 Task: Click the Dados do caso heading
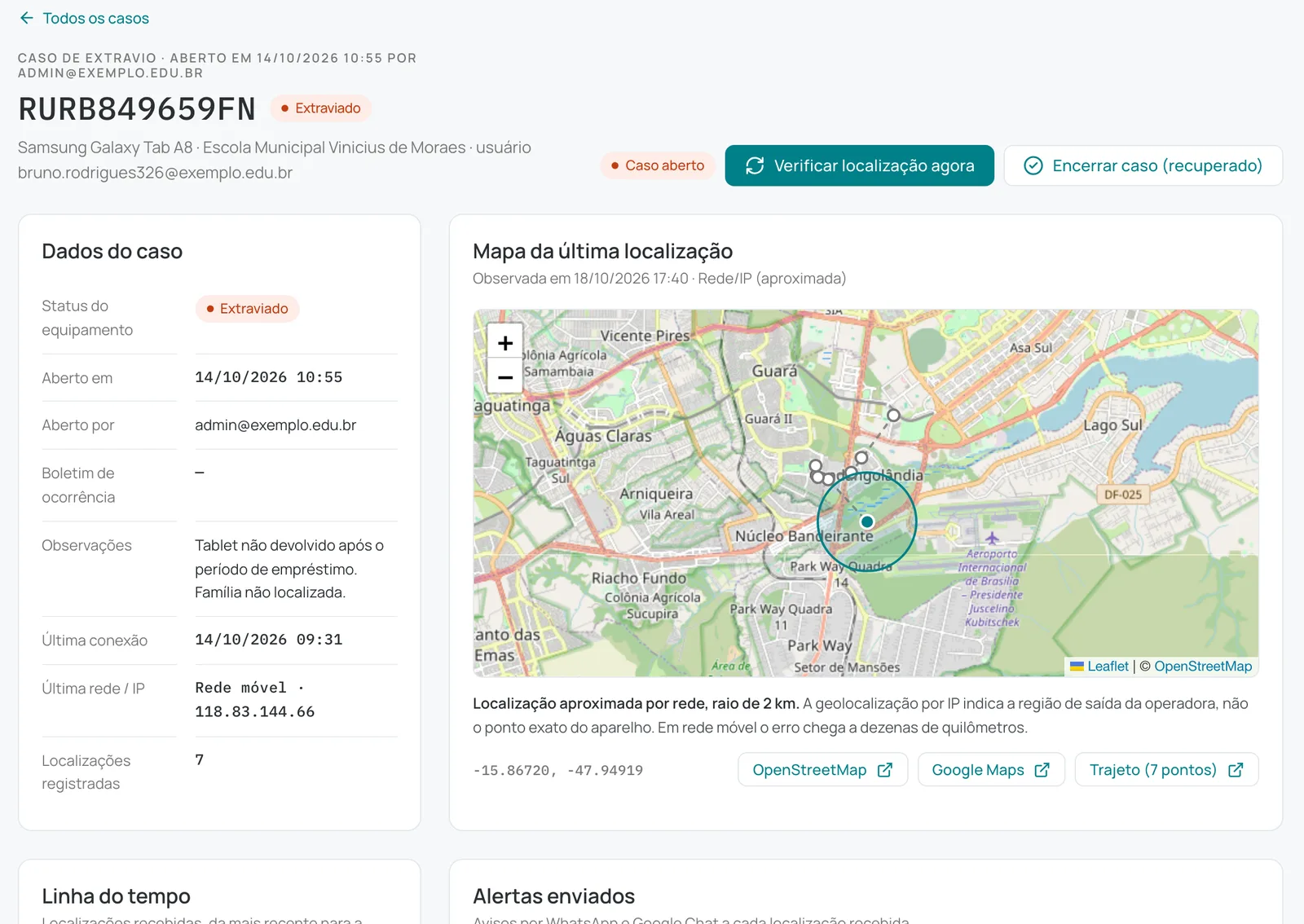[x=112, y=251]
